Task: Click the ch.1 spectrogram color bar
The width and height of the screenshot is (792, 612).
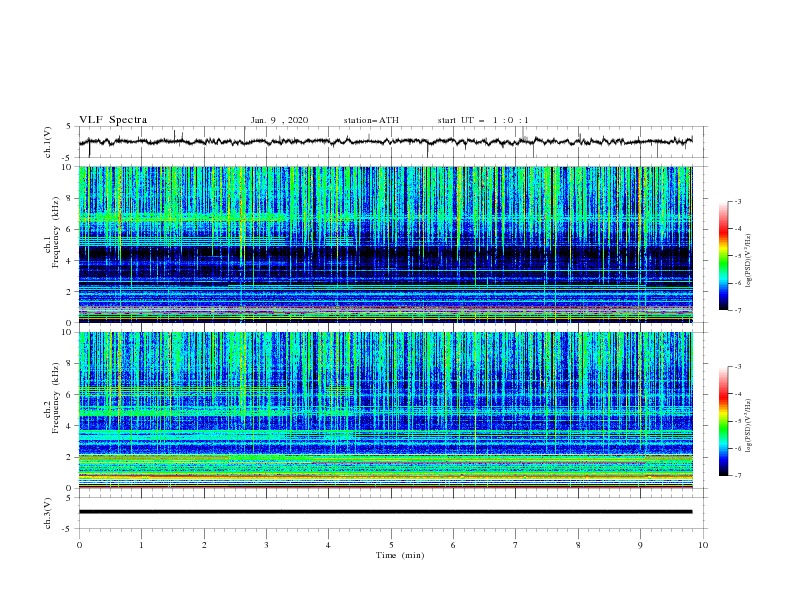Action: pos(724,255)
